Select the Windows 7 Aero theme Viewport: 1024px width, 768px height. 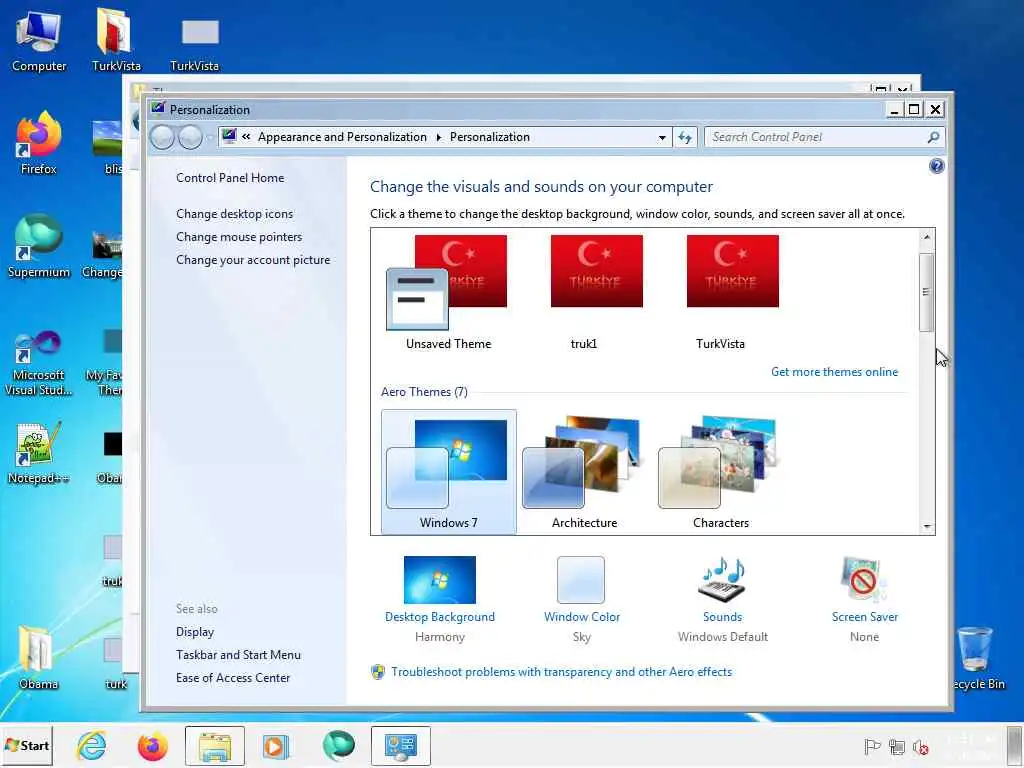(449, 472)
